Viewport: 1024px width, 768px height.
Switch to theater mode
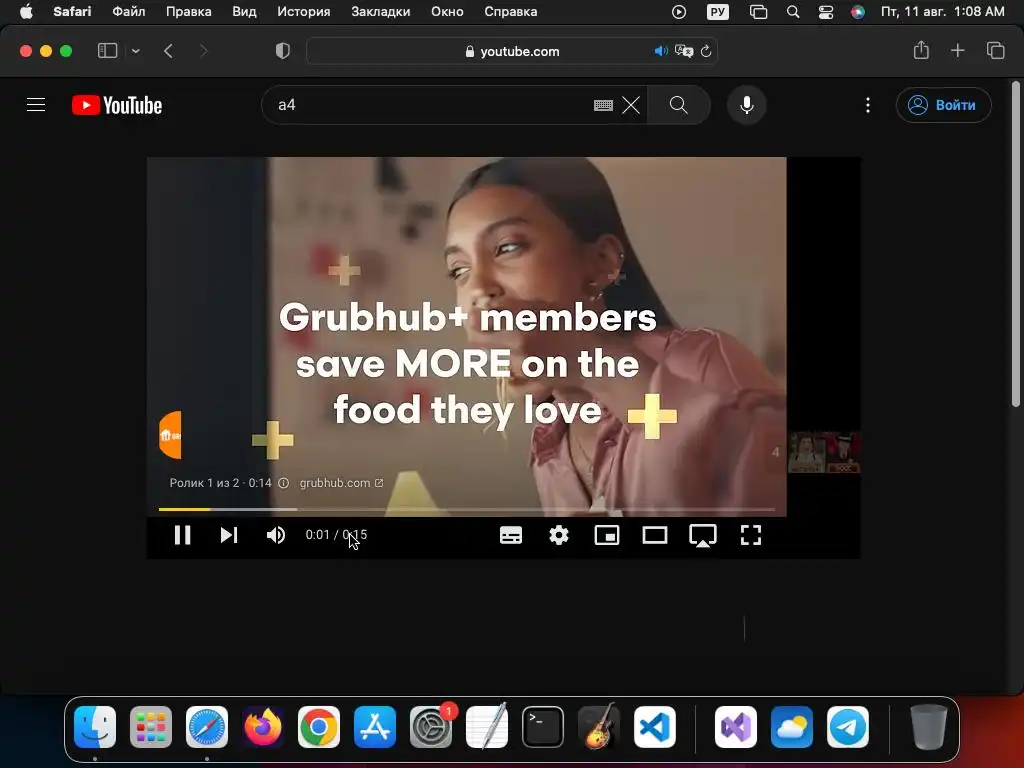pyautogui.click(x=654, y=536)
